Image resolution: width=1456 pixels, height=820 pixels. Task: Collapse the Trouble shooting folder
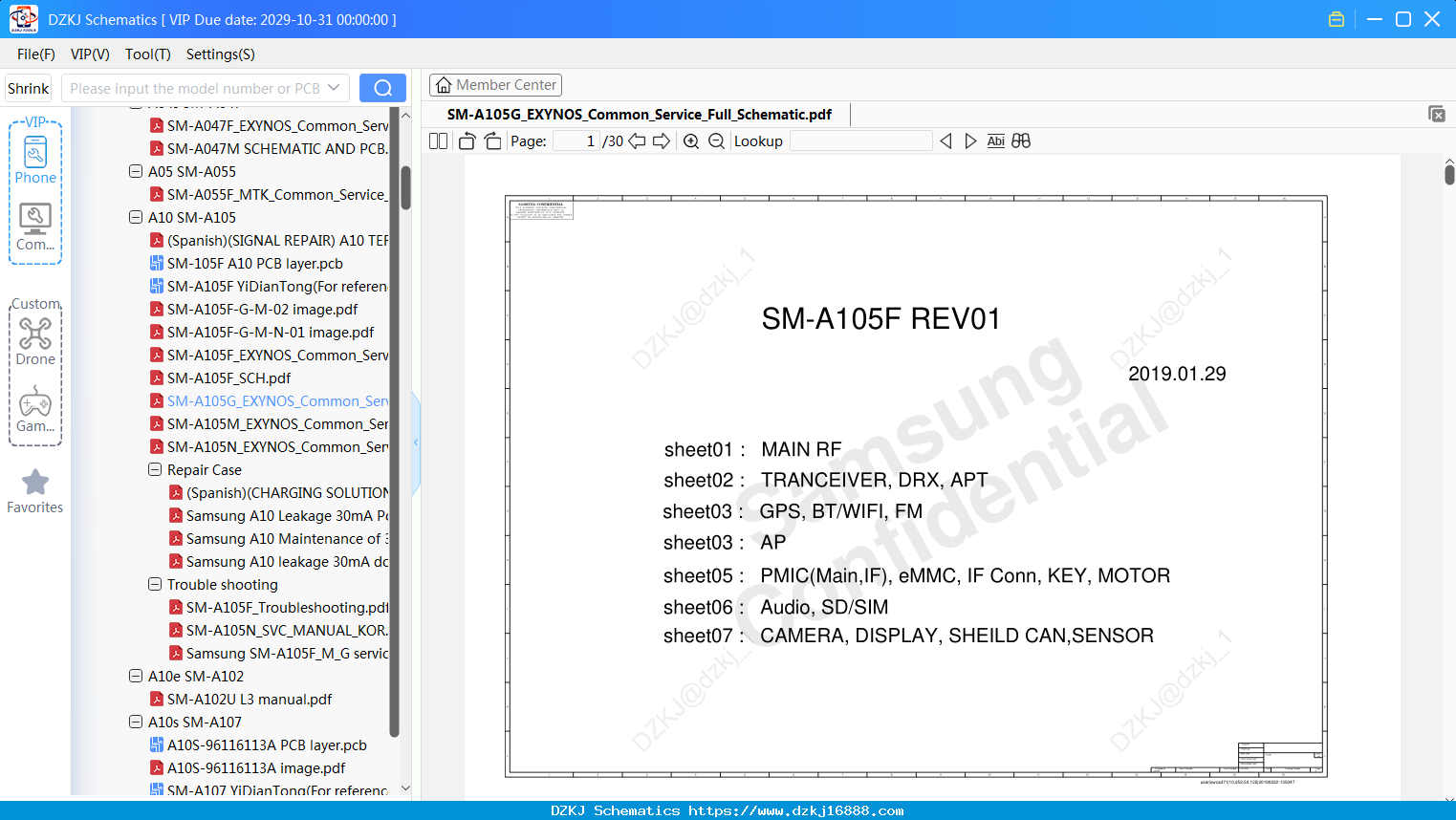coord(155,584)
